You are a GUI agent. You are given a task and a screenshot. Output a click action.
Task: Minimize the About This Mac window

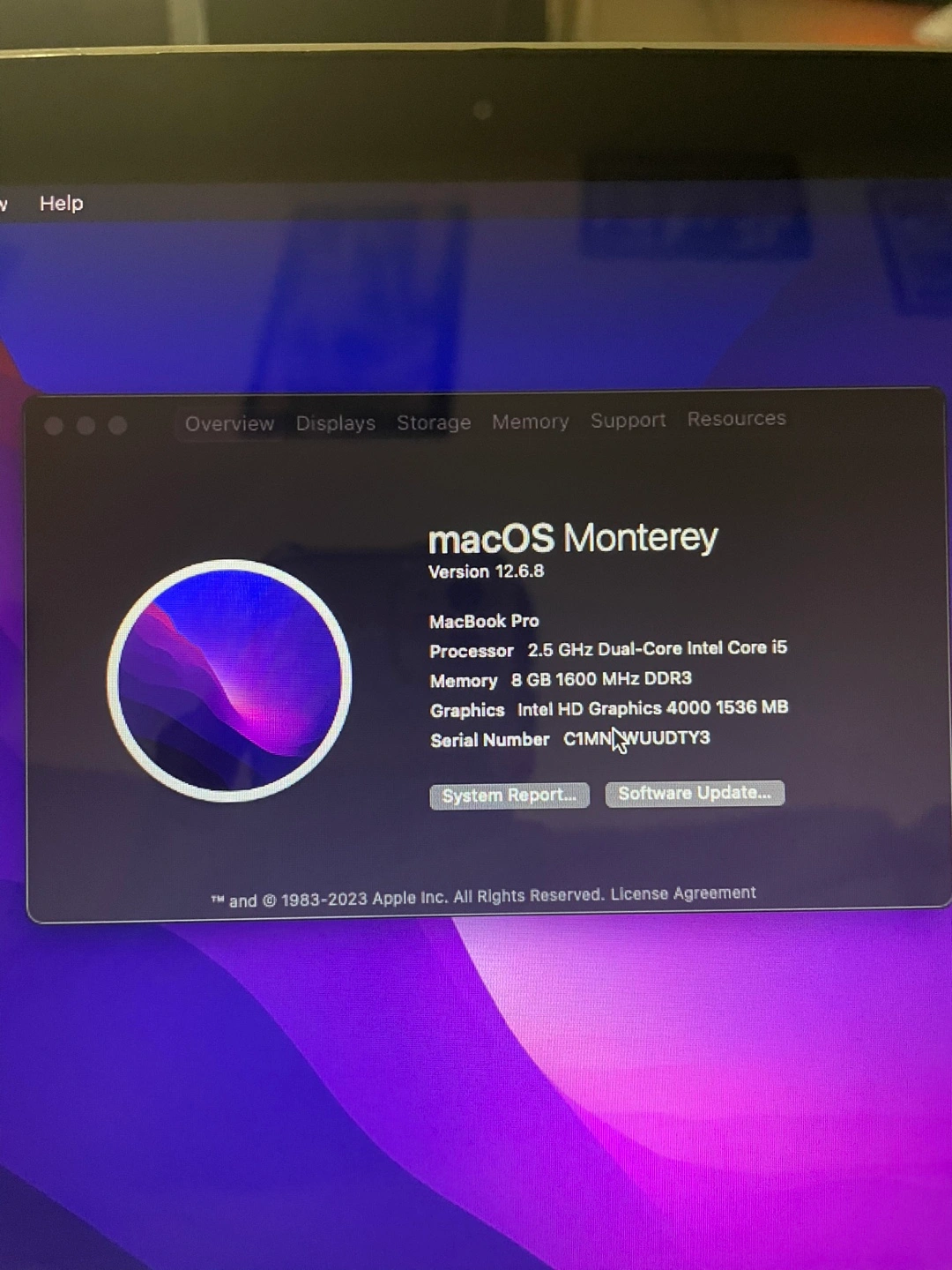(86, 426)
